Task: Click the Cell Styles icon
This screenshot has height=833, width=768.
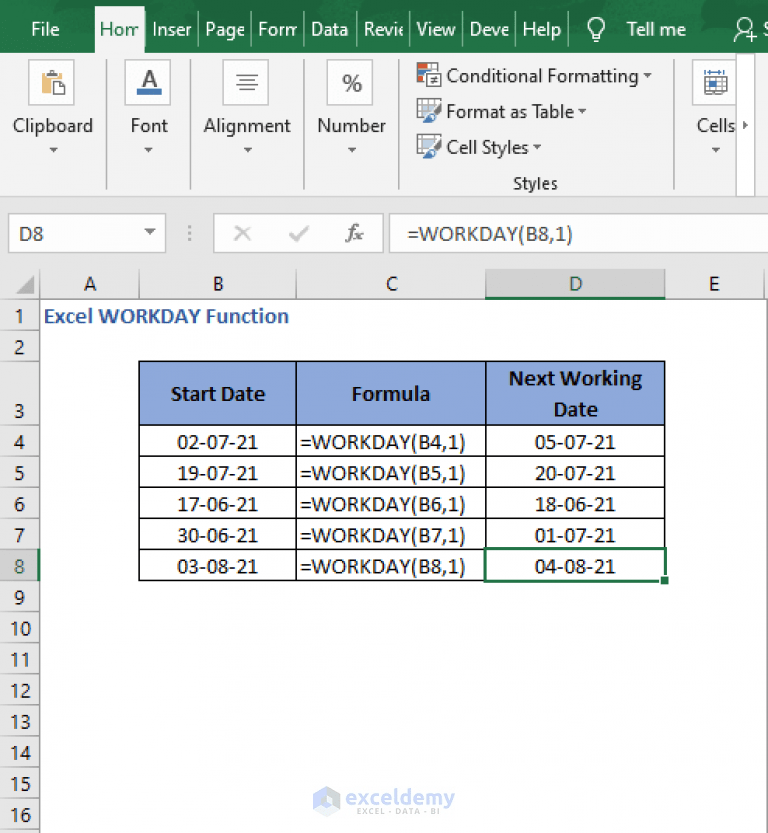Action: click(428, 147)
